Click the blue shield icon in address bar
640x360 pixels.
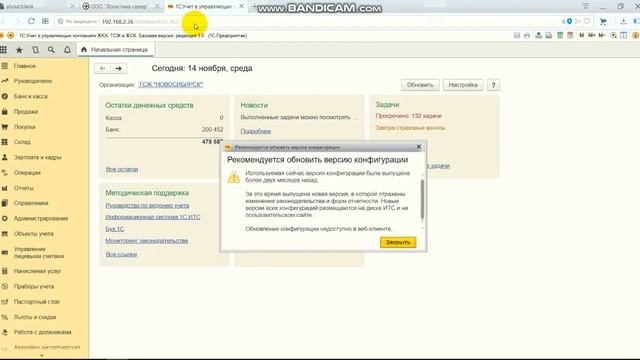tap(569, 21)
